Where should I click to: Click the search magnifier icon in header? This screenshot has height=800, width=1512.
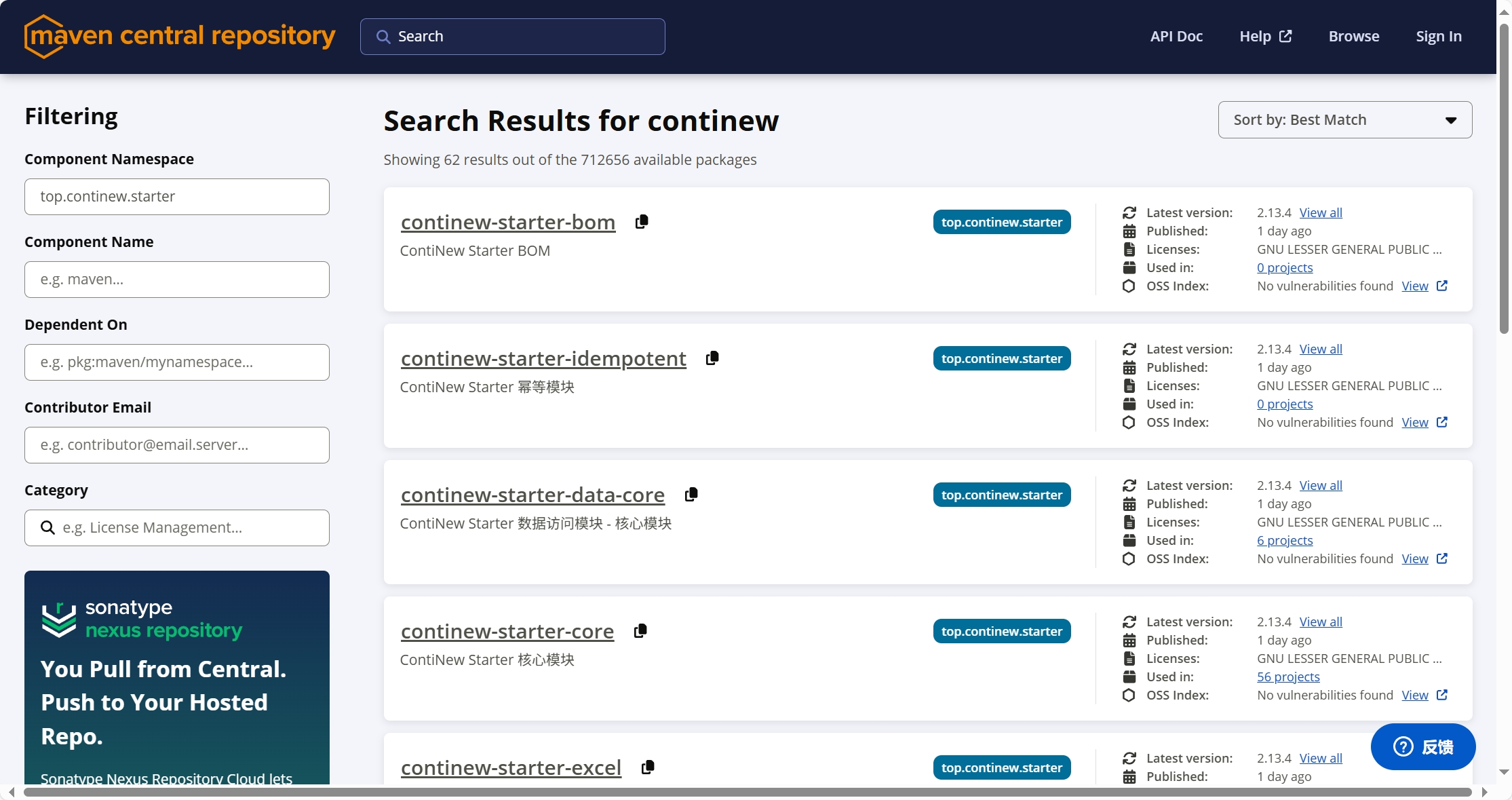(x=383, y=37)
